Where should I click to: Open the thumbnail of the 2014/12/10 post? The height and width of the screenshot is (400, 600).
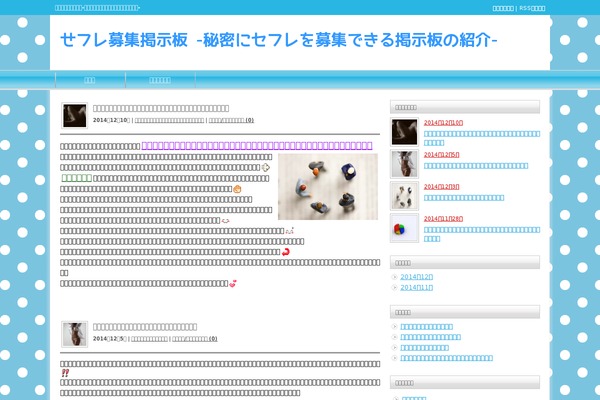pyautogui.click(x=75, y=116)
